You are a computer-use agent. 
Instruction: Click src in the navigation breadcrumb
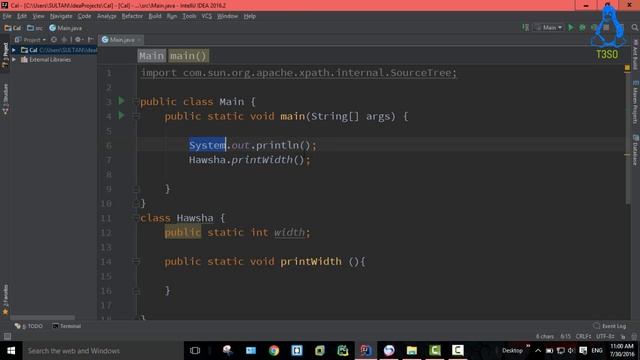(x=35, y=28)
